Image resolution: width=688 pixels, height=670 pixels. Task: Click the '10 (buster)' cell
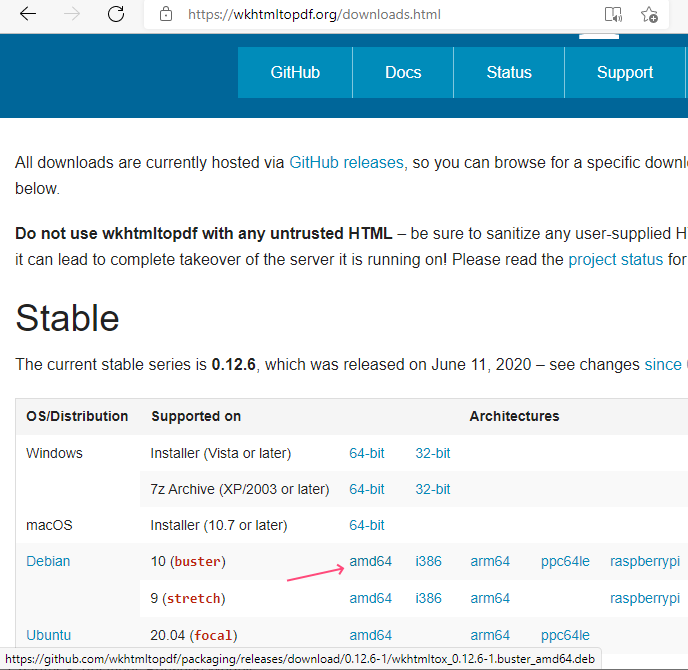(x=188, y=561)
